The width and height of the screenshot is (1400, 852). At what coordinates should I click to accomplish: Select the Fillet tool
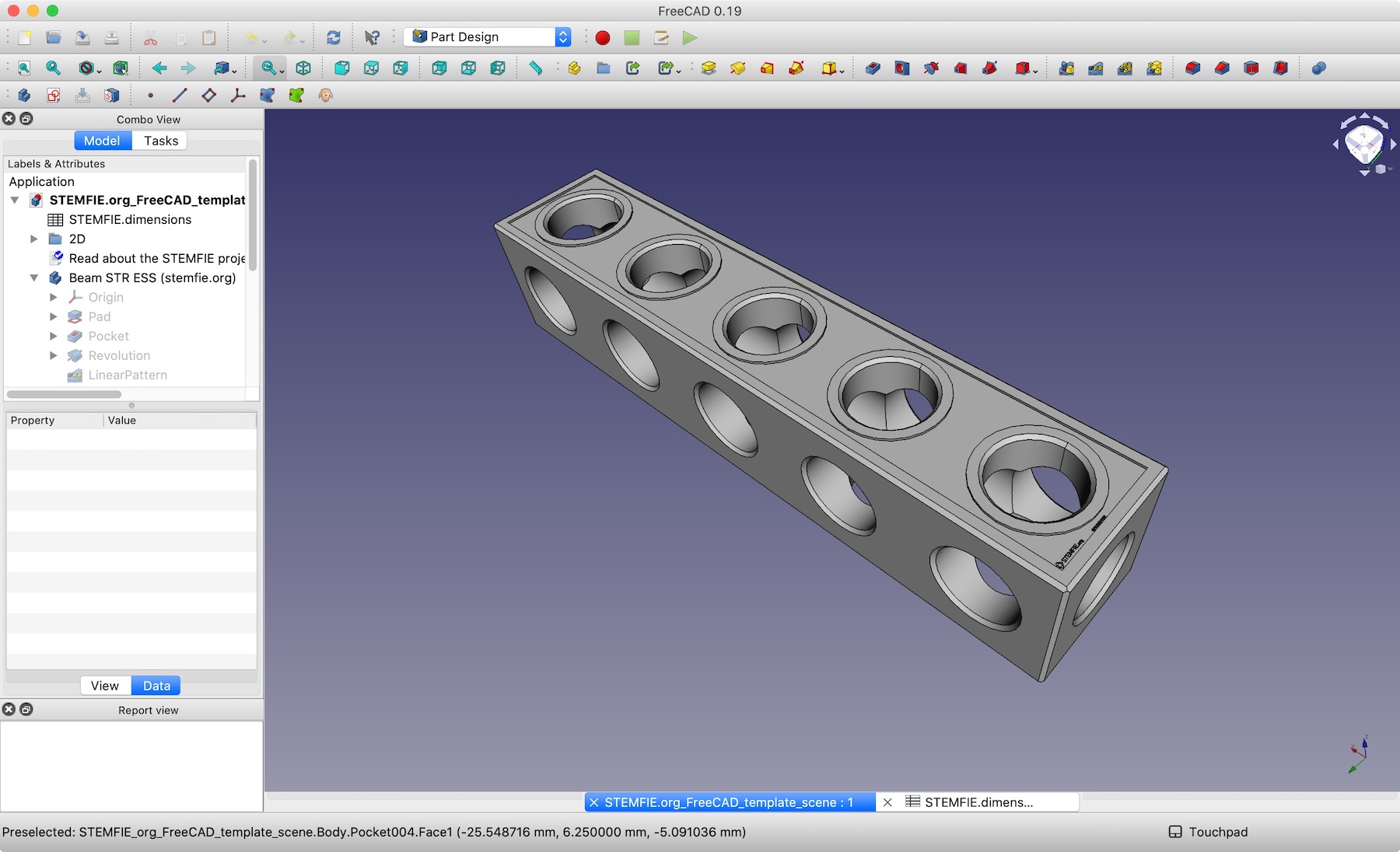[1192, 68]
